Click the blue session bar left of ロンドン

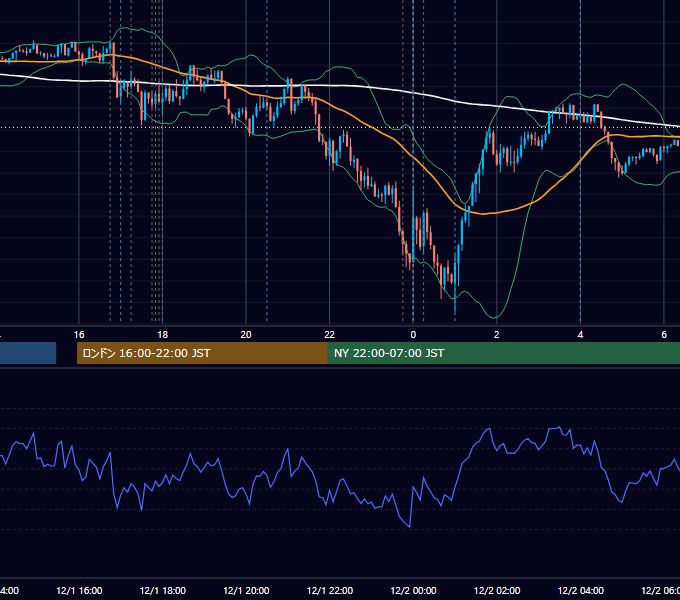28,353
